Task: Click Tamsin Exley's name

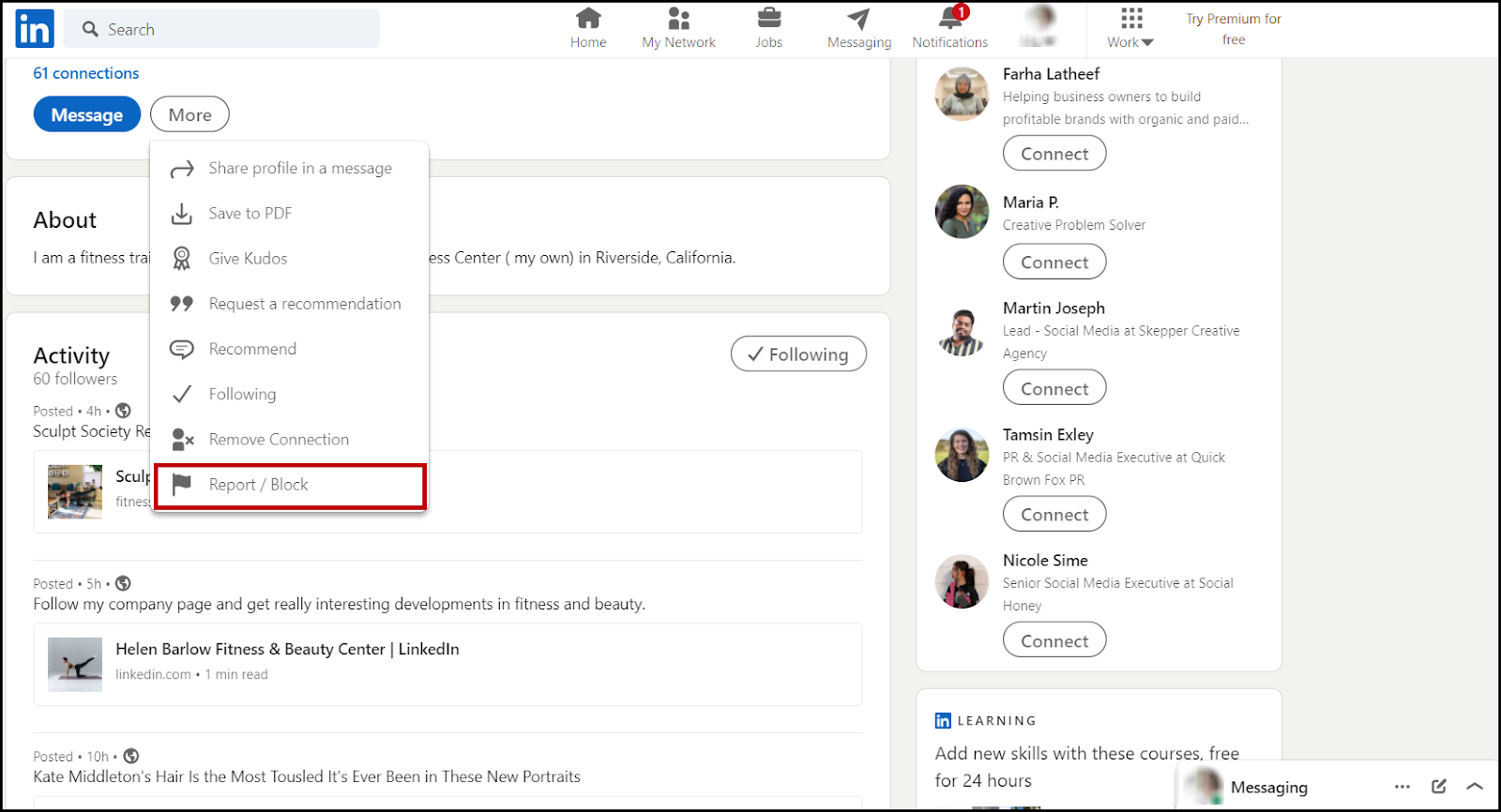Action: click(x=1048, y=434)
